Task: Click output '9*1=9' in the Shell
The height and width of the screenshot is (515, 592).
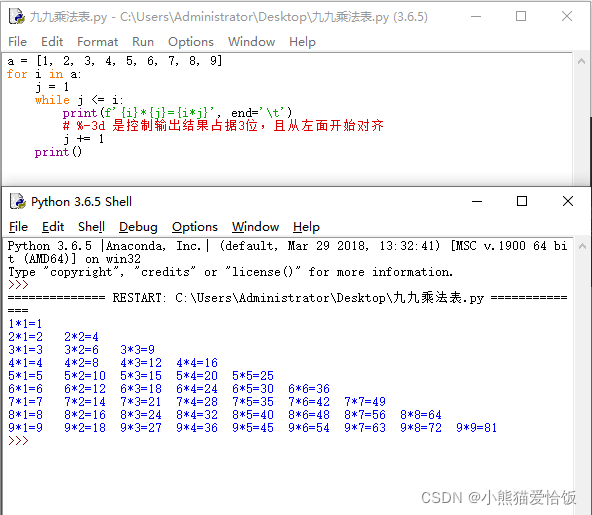Action: coord(25,427)
